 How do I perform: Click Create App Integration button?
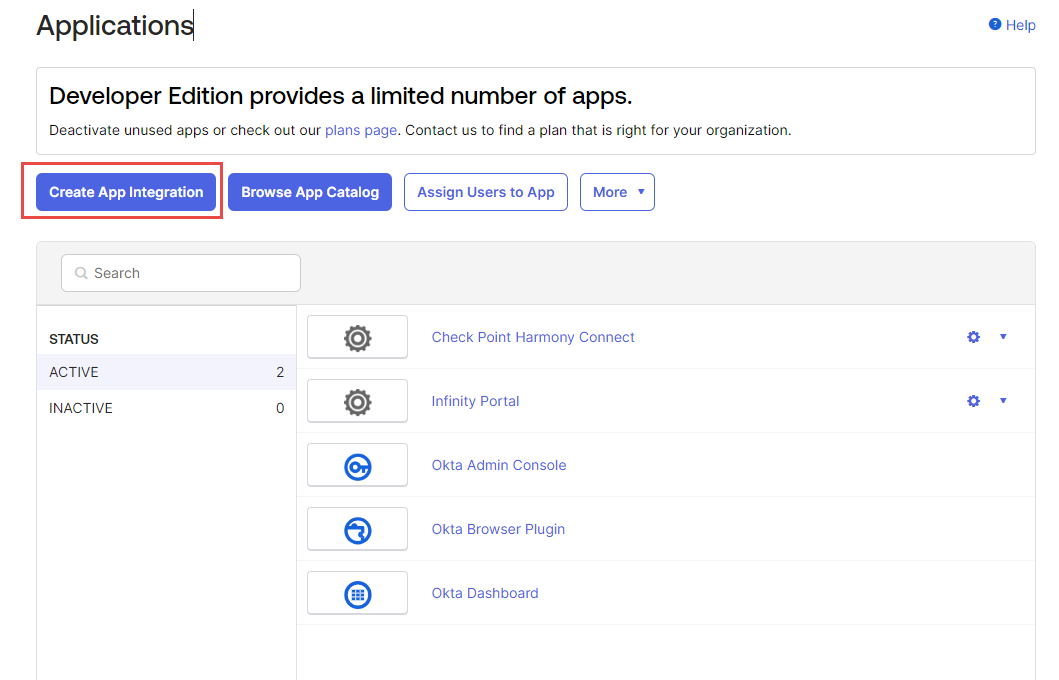[126, 192]
